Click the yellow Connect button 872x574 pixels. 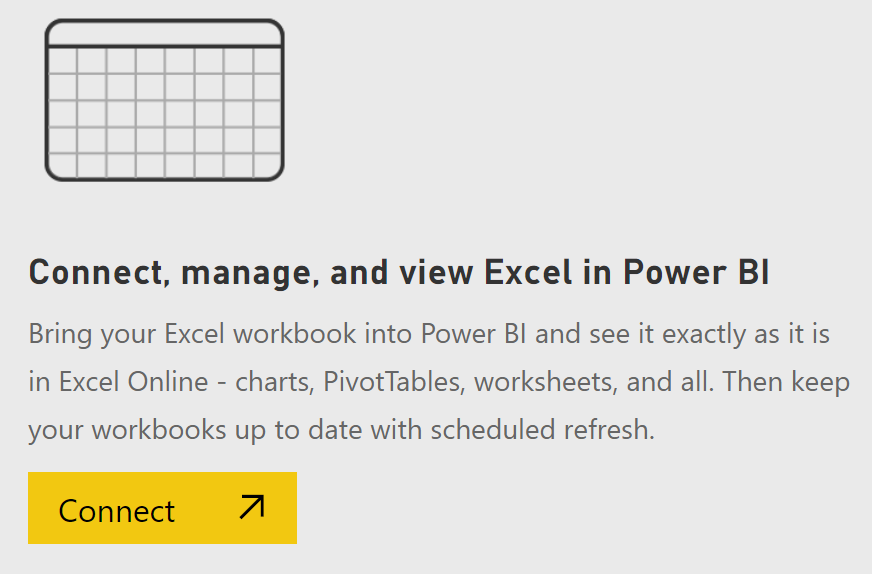[162, 508]
